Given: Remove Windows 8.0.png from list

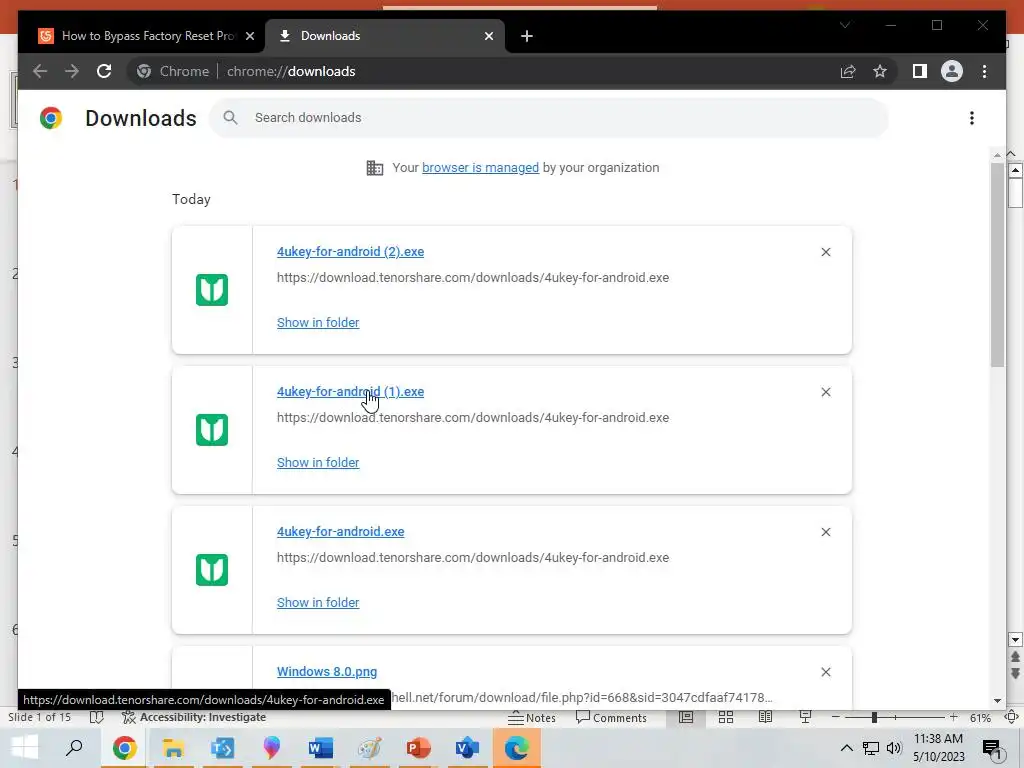Looking at the screenshot, I should coord(825,672).
